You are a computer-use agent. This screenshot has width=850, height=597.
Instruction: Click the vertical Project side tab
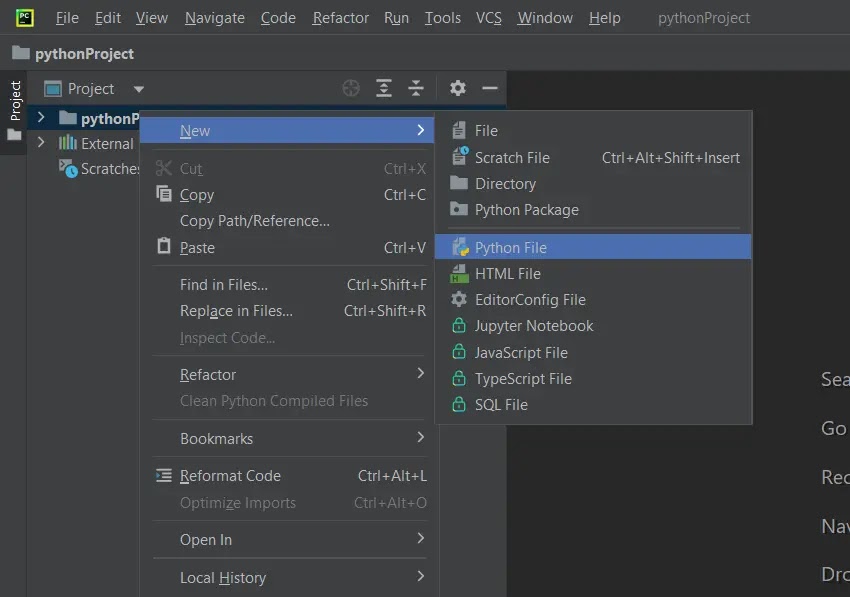pyautogui.click(x=15, y=100)
